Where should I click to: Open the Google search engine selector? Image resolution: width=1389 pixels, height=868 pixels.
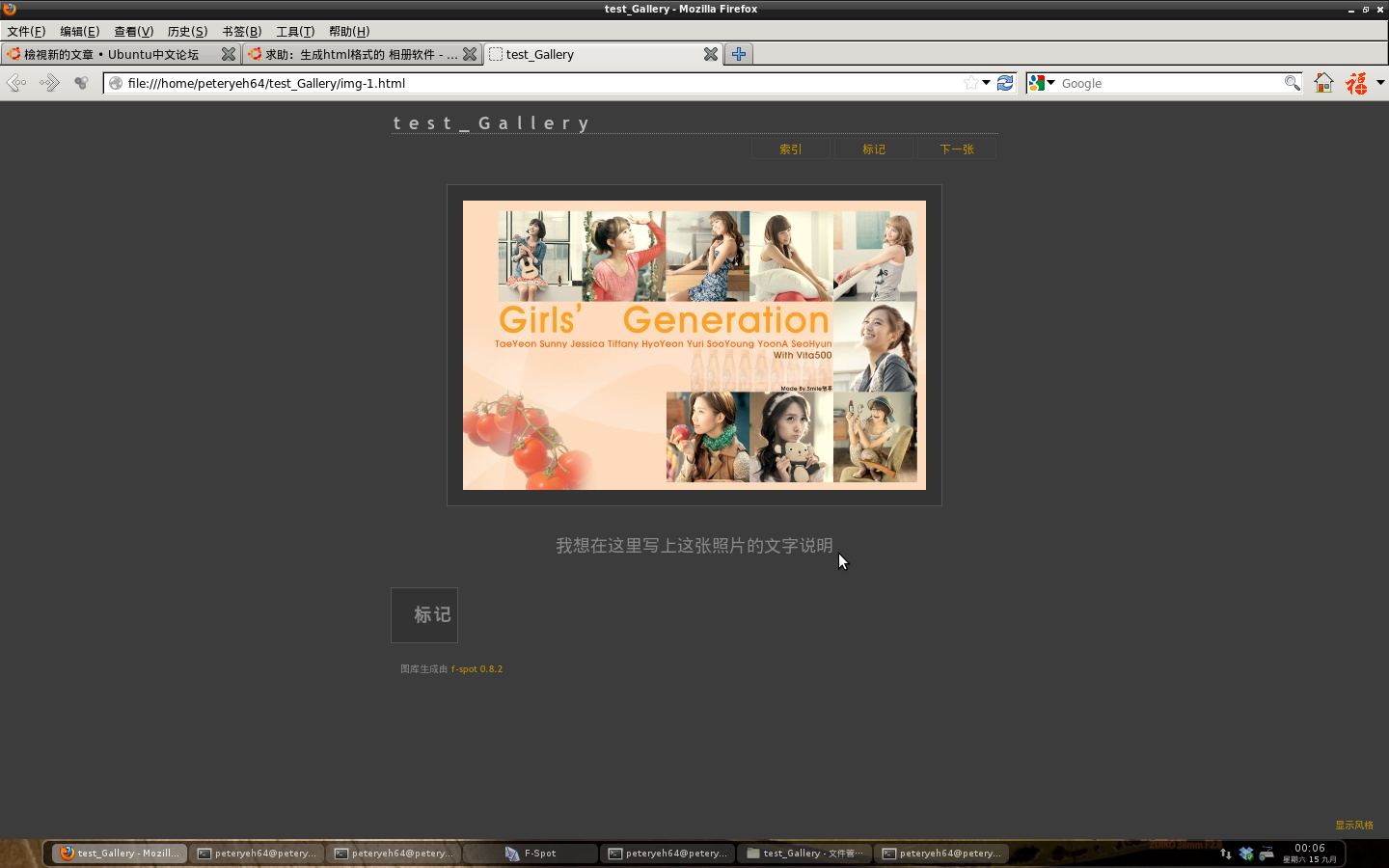pos(1042,83)
